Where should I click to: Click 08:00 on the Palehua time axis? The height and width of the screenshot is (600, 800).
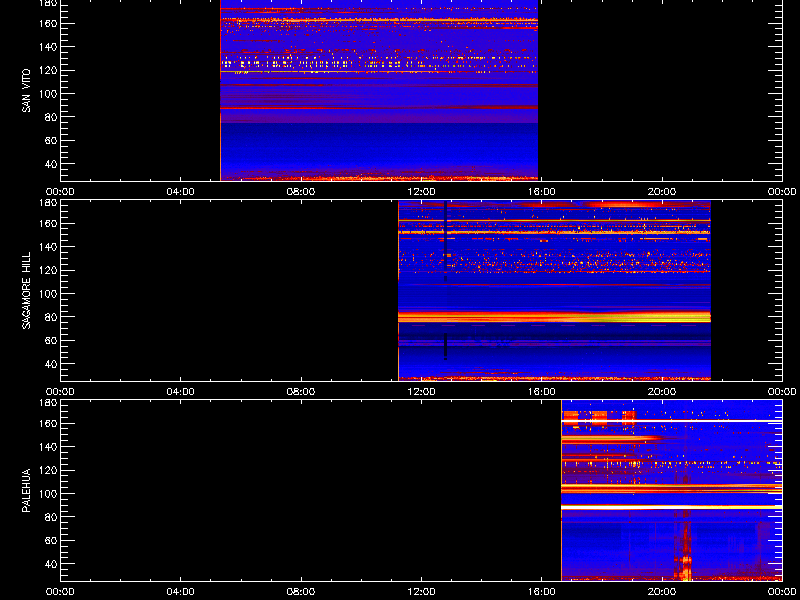coord(301,592)
